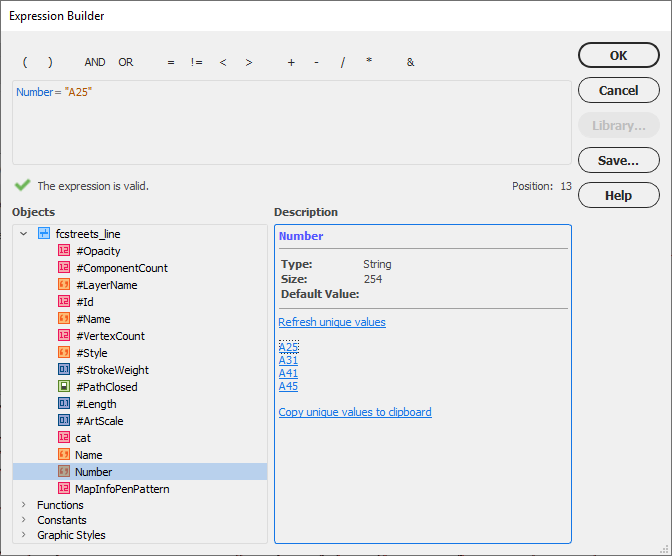The image size is (672, 556).
Task: Expand the Constants node
Action: 24,520
